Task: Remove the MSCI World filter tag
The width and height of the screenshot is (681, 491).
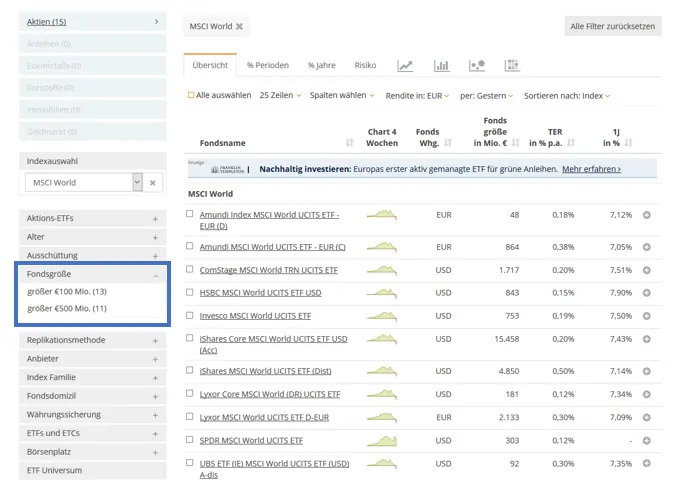Action: tap(239, 26)
